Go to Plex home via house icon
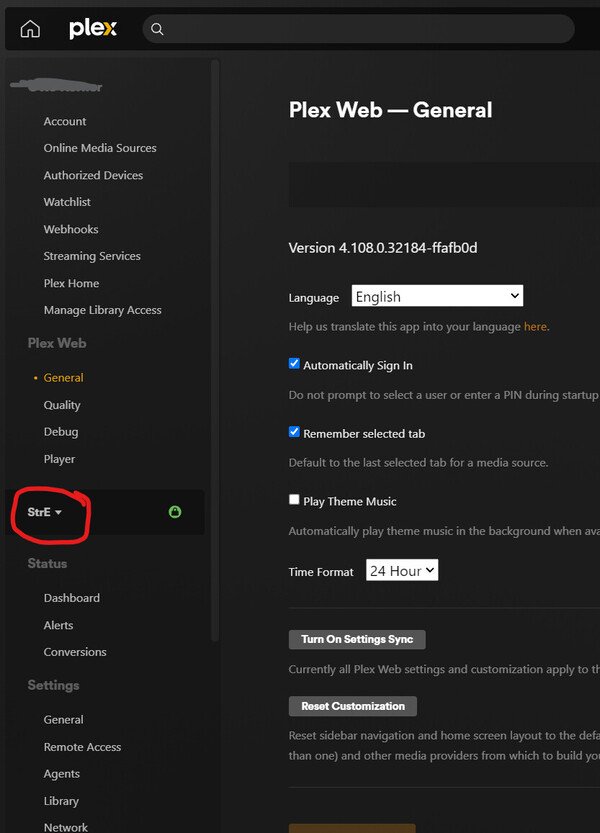 tap(30, 29)
